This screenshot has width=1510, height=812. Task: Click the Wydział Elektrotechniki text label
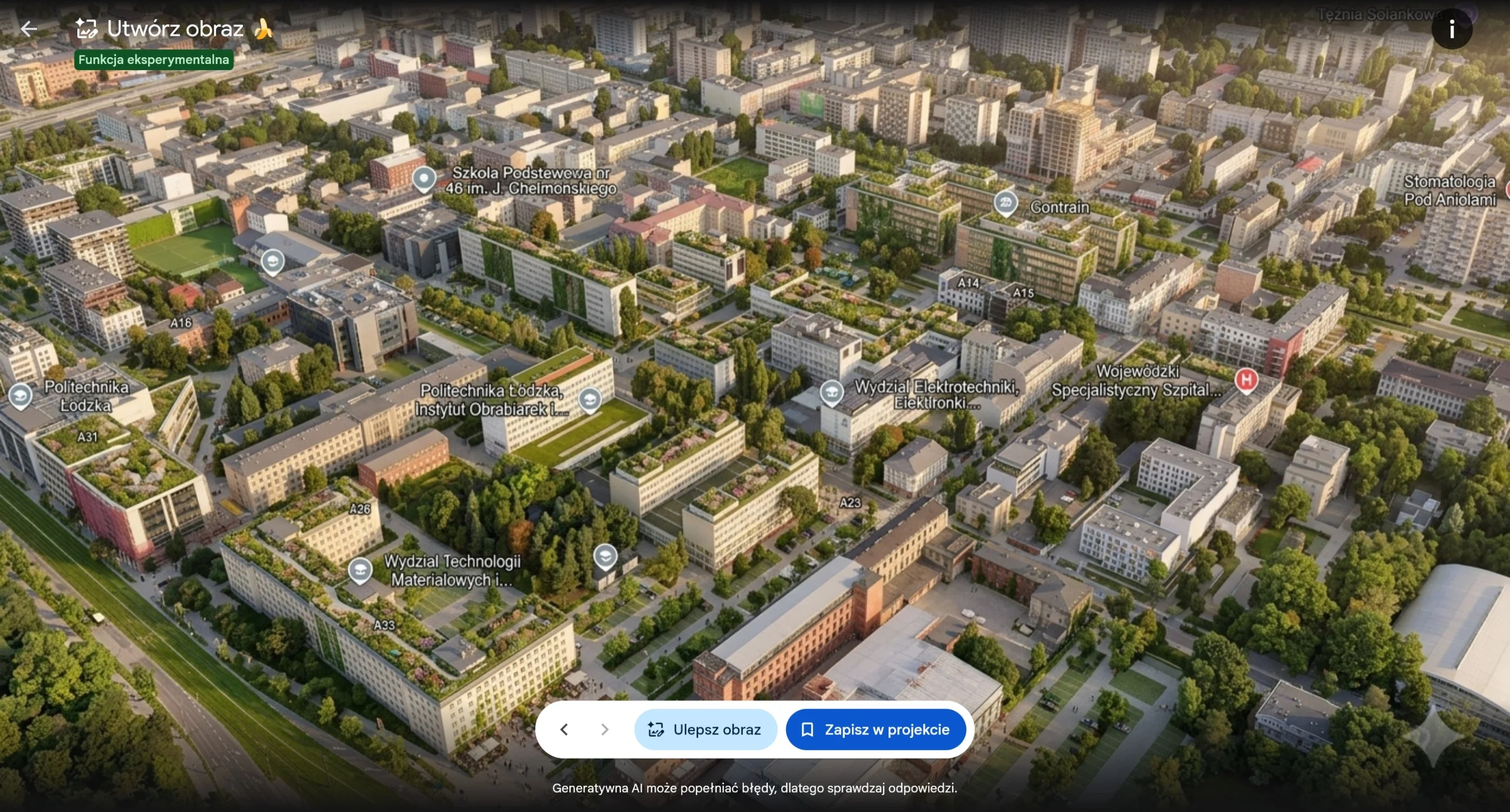[937, 394]
